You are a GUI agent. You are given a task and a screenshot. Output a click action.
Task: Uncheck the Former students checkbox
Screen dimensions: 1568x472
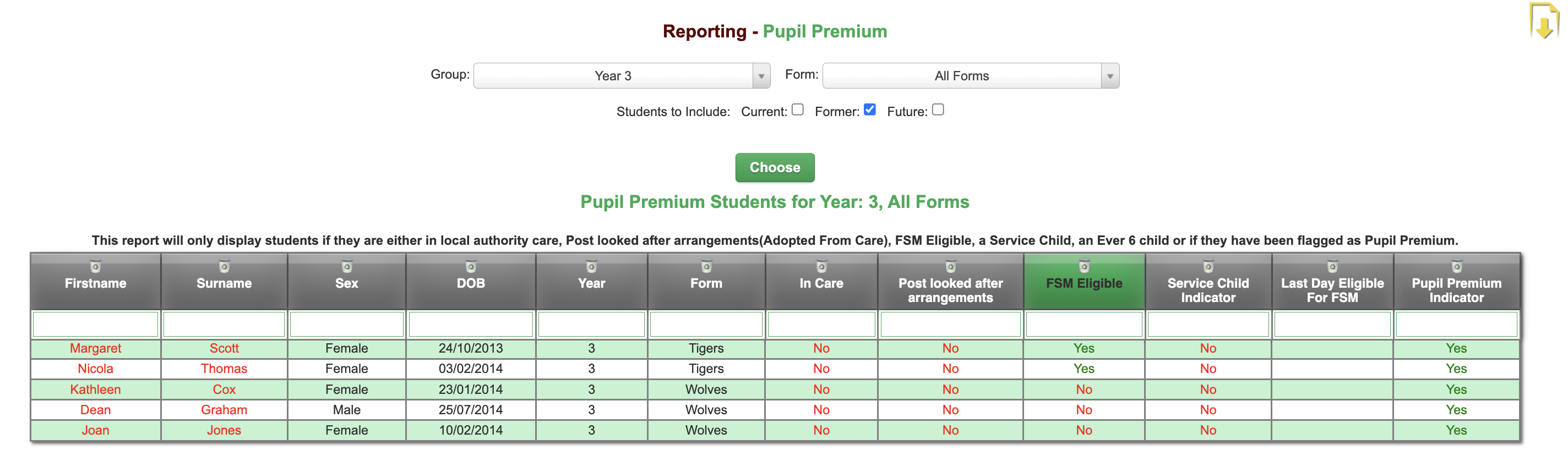pyautogui.click(x=869, y=109)
